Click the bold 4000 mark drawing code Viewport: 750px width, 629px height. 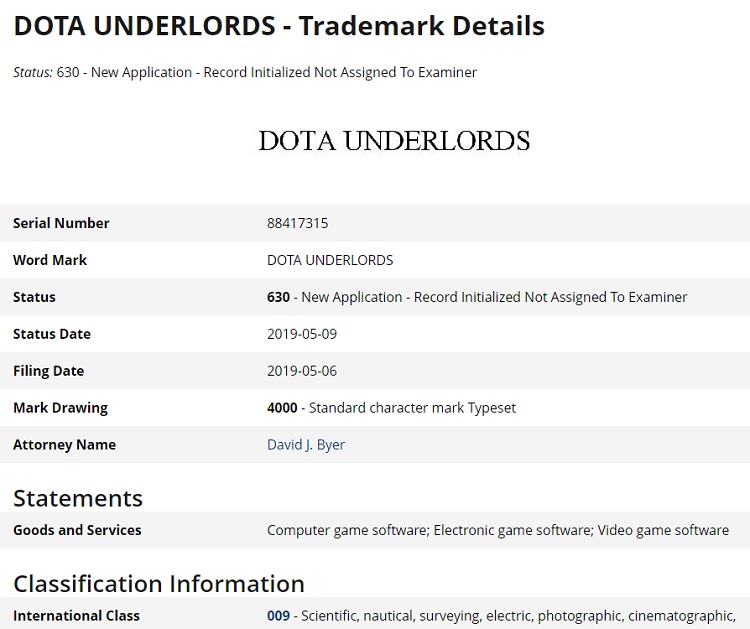[x=282, y=408]
